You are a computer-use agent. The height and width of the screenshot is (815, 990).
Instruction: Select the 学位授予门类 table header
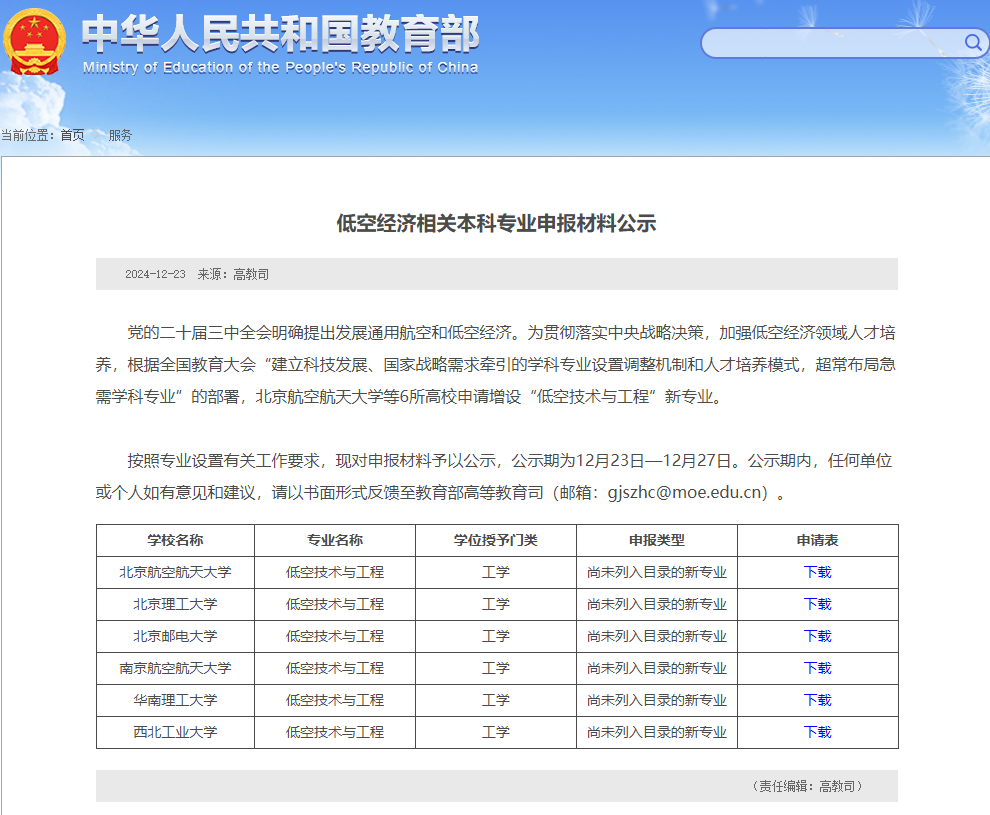point(495,540)
